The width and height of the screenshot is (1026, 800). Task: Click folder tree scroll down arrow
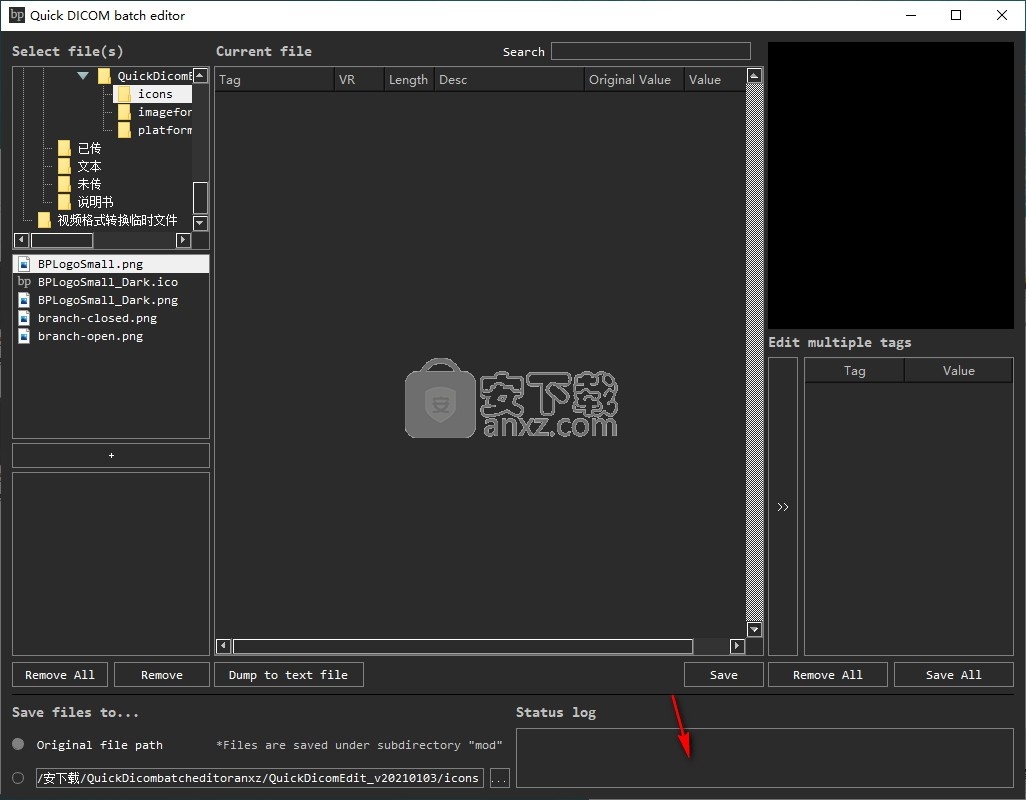[201, 223]
